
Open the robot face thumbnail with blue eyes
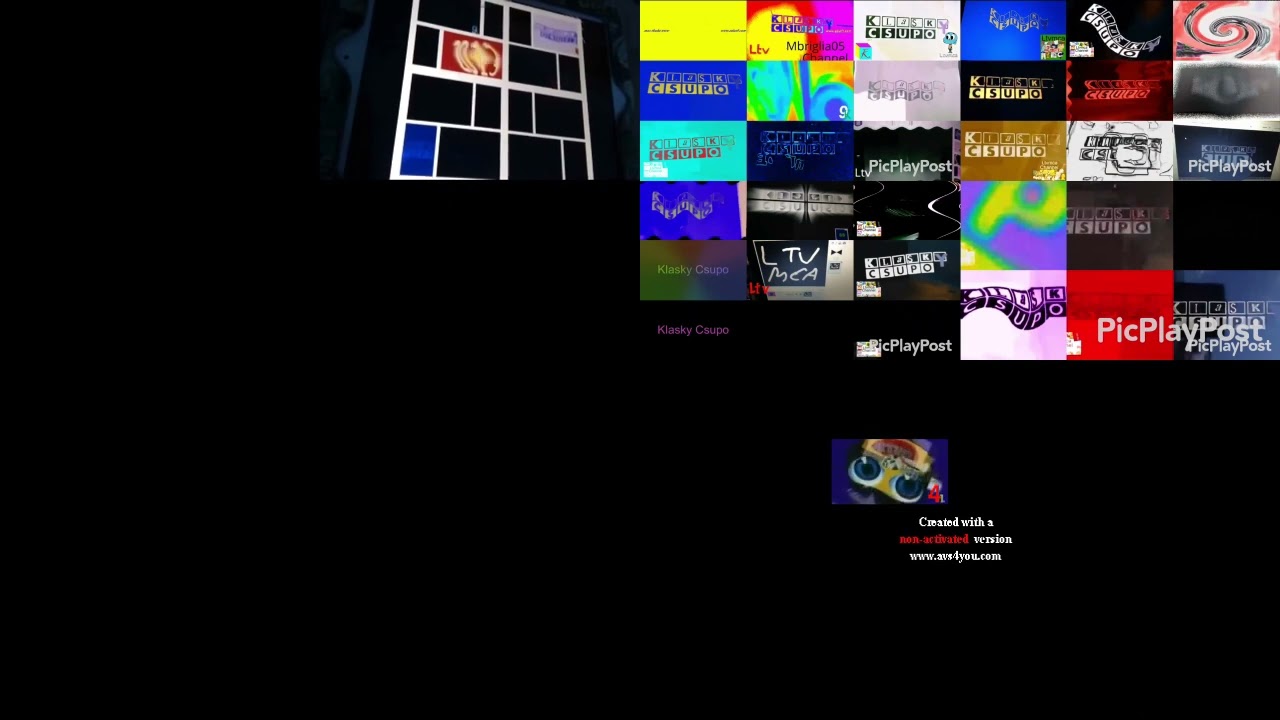point(889,471)
